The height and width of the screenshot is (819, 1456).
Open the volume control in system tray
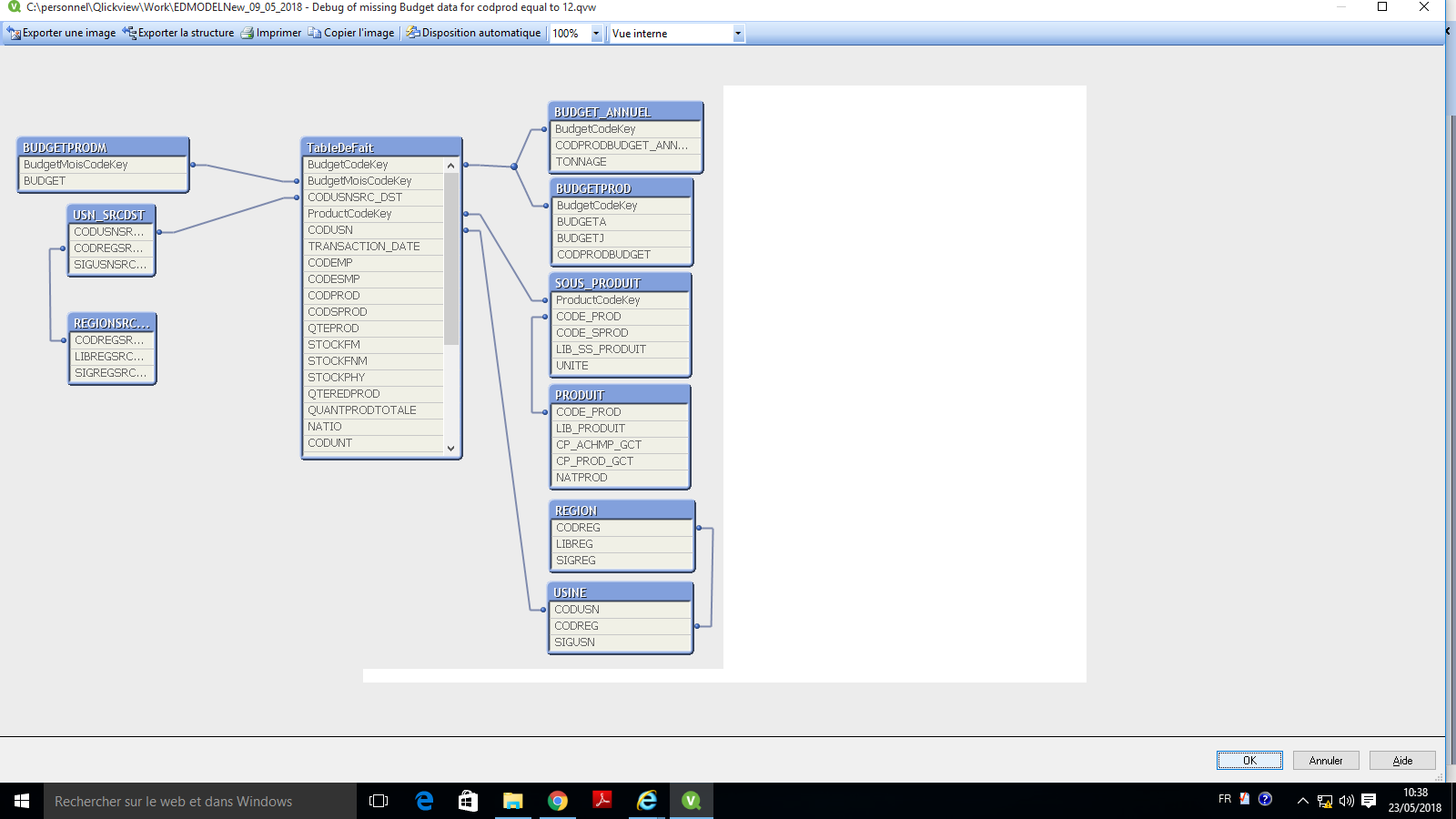coord(1346,801)
